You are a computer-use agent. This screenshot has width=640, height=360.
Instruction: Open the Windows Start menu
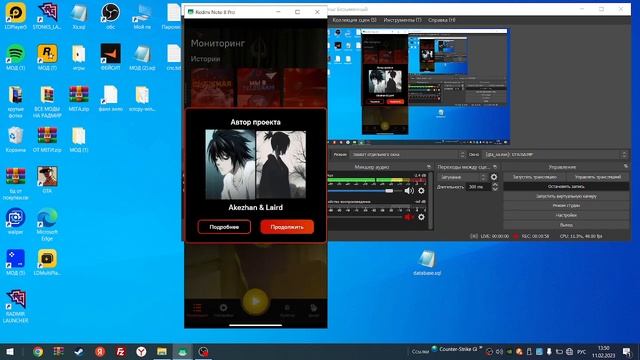coord(10,351)
